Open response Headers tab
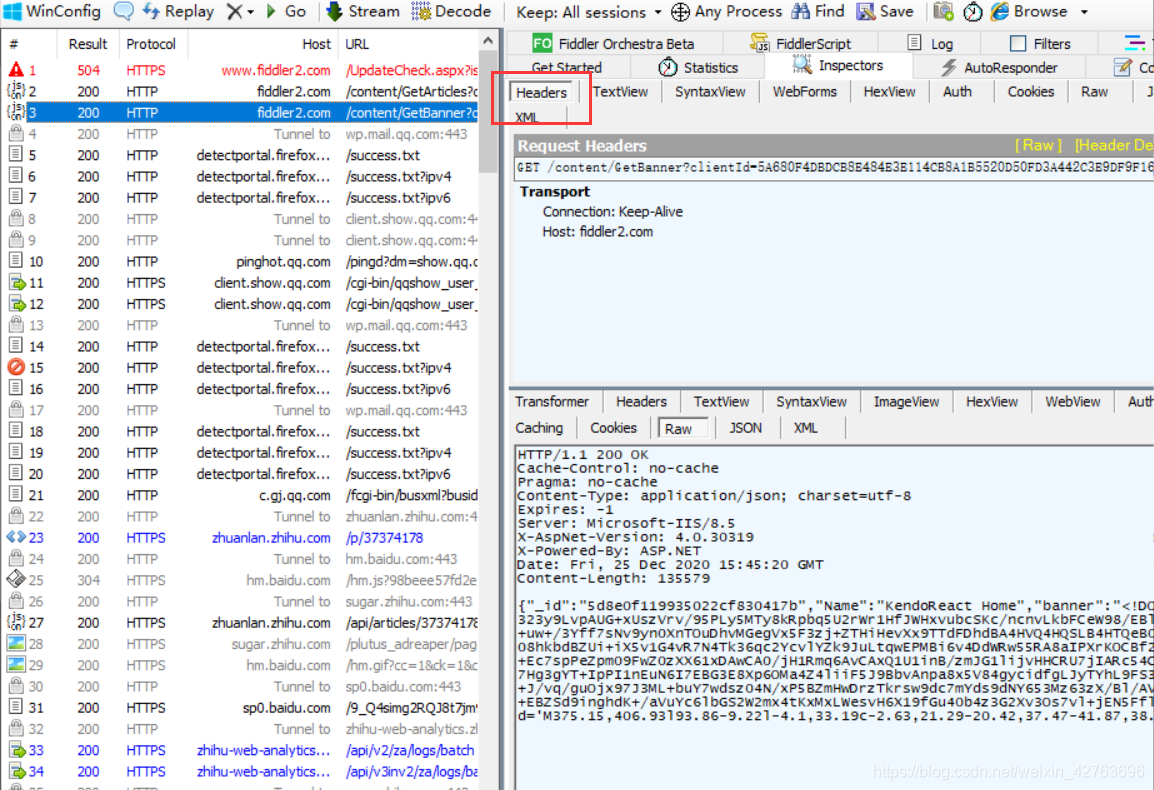The width and height of the screenshot is (1154, 790). point(641,402)
